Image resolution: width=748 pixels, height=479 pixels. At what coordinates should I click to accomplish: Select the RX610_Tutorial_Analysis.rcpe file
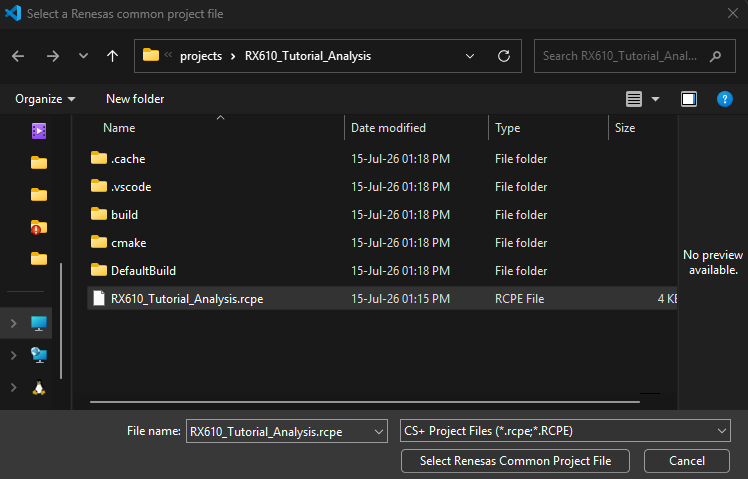pos(382,299)
